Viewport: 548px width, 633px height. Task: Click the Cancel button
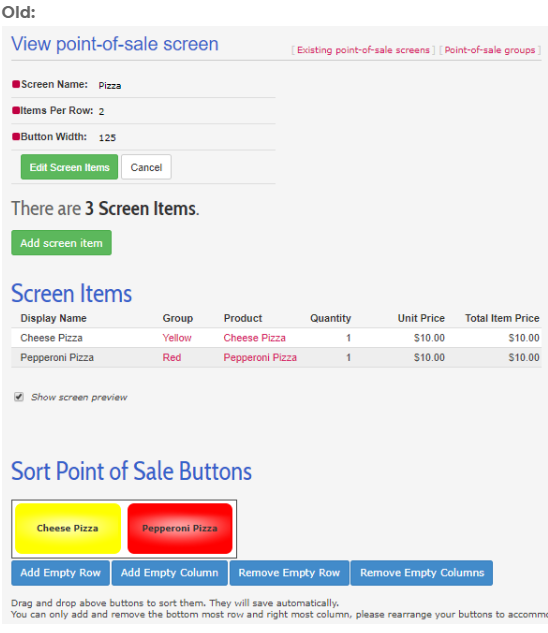click(x=146, y=167)
